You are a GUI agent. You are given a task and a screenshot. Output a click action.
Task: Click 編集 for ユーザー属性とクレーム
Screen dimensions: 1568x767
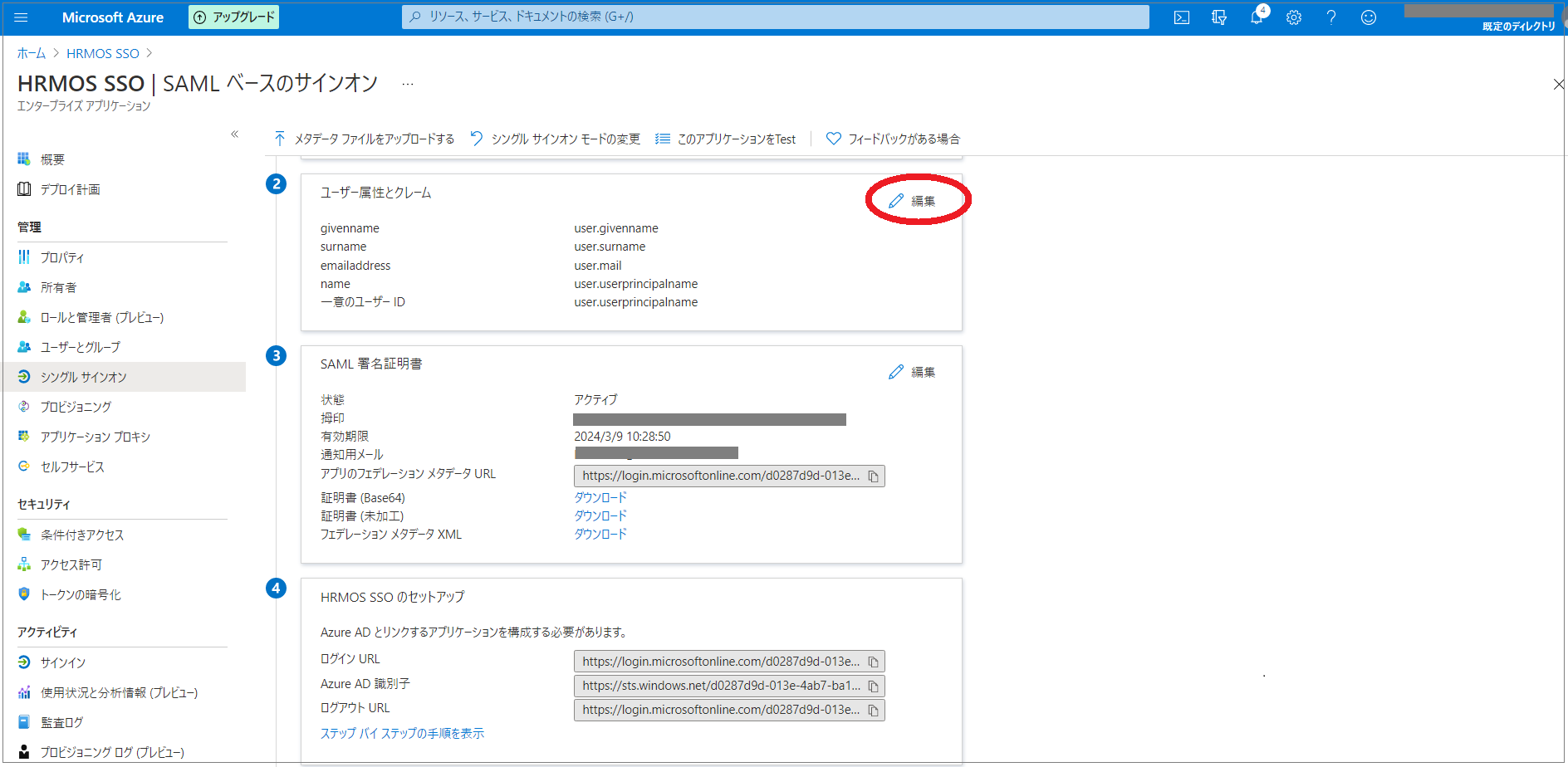914,201
